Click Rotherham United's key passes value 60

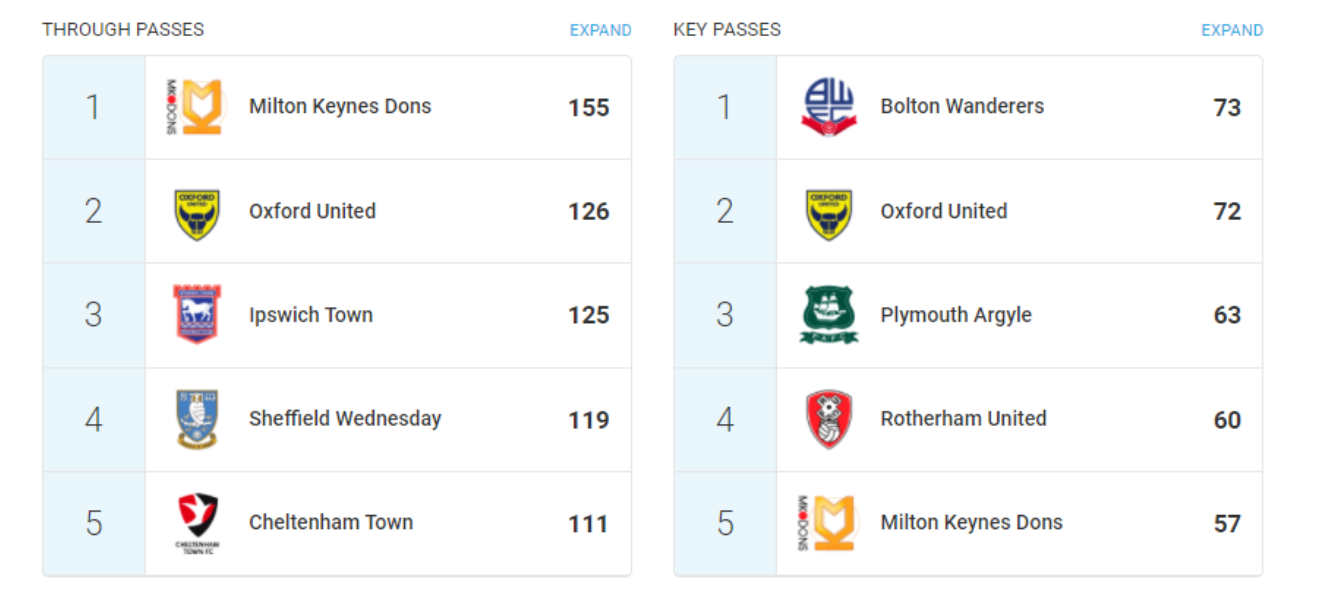pyautogui.click(x=1227, y=420)
